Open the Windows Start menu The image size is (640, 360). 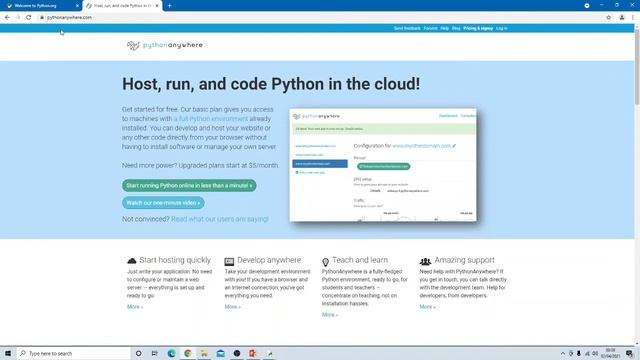click(8, 353)
